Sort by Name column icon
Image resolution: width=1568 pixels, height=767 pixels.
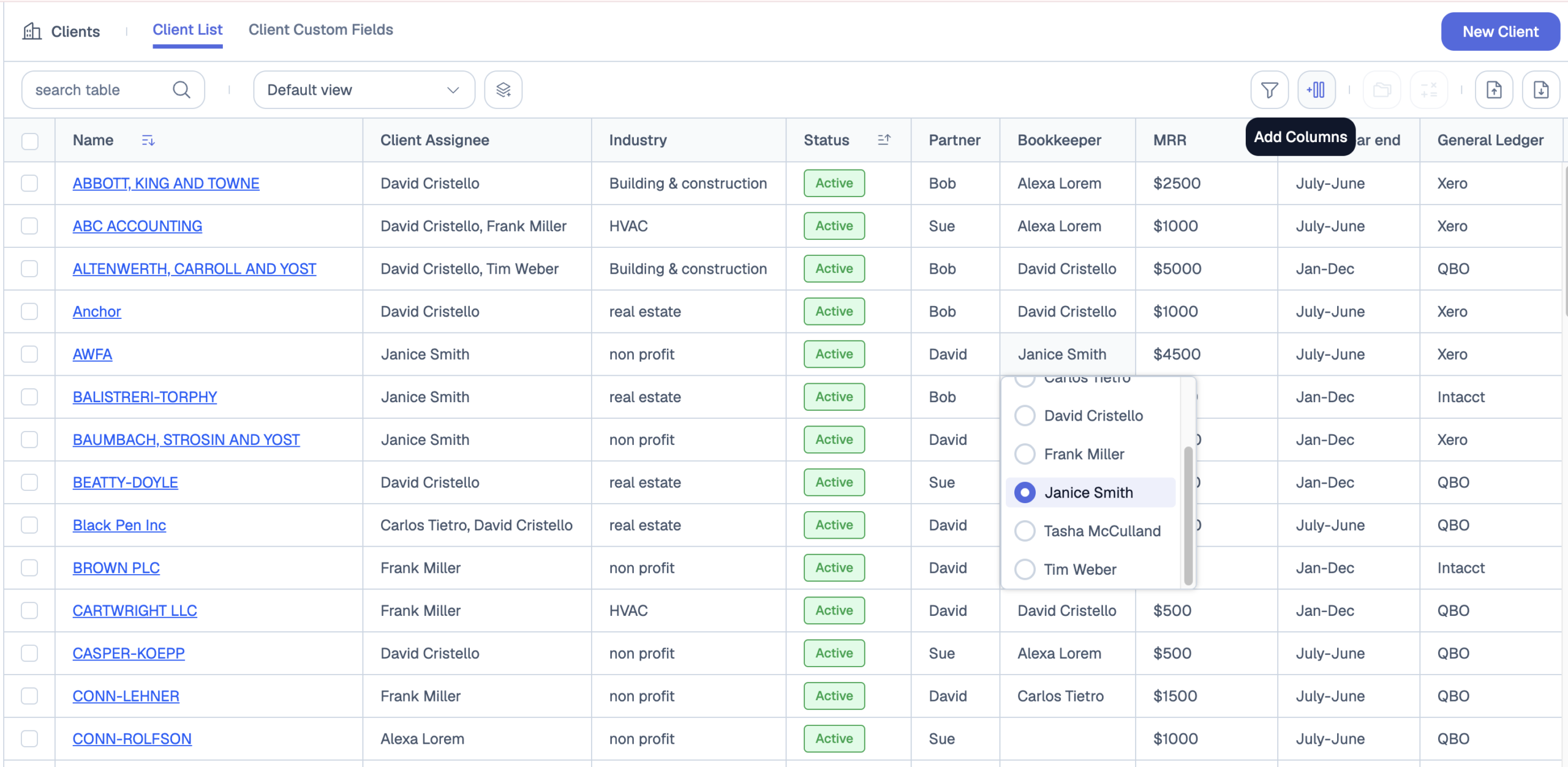148,140
